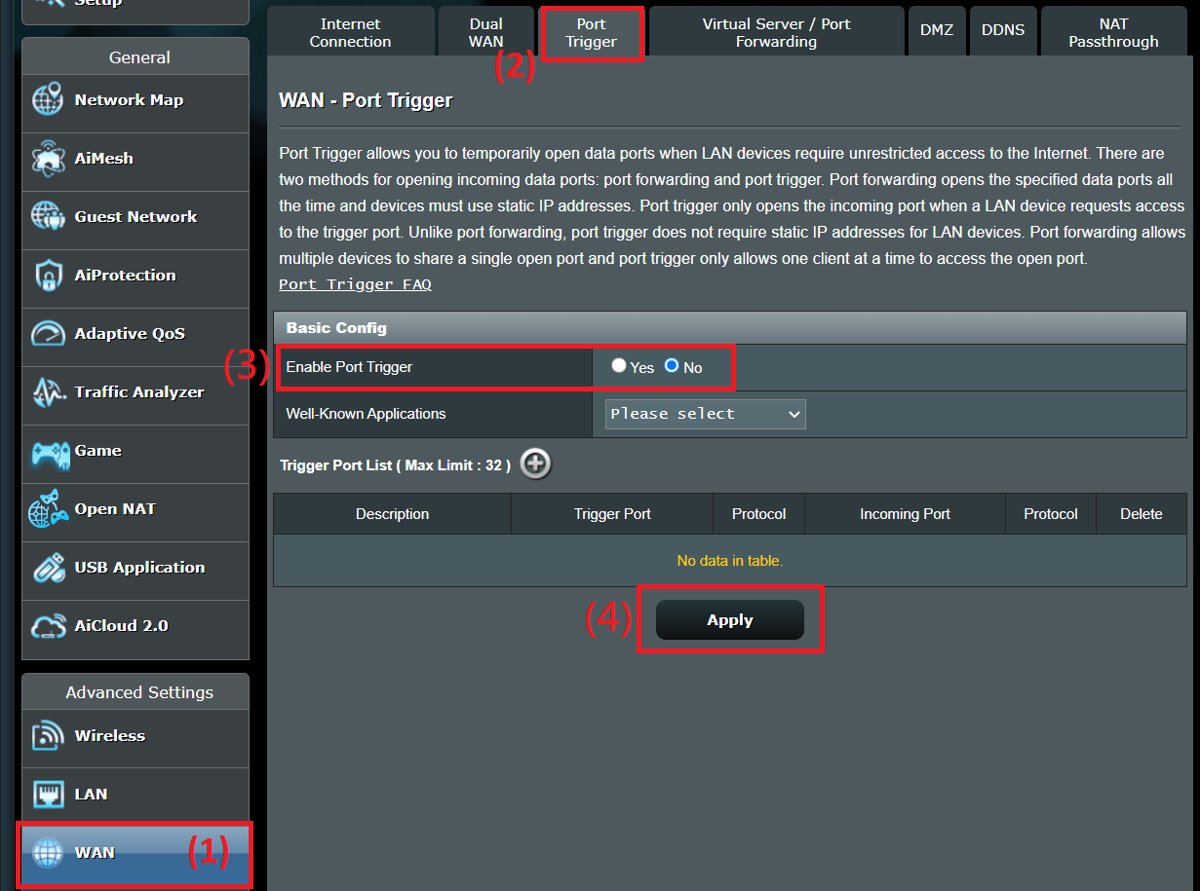
Task: Click the AiCloud 2.0 cloud icon
Action: click(x=48, y=627)
